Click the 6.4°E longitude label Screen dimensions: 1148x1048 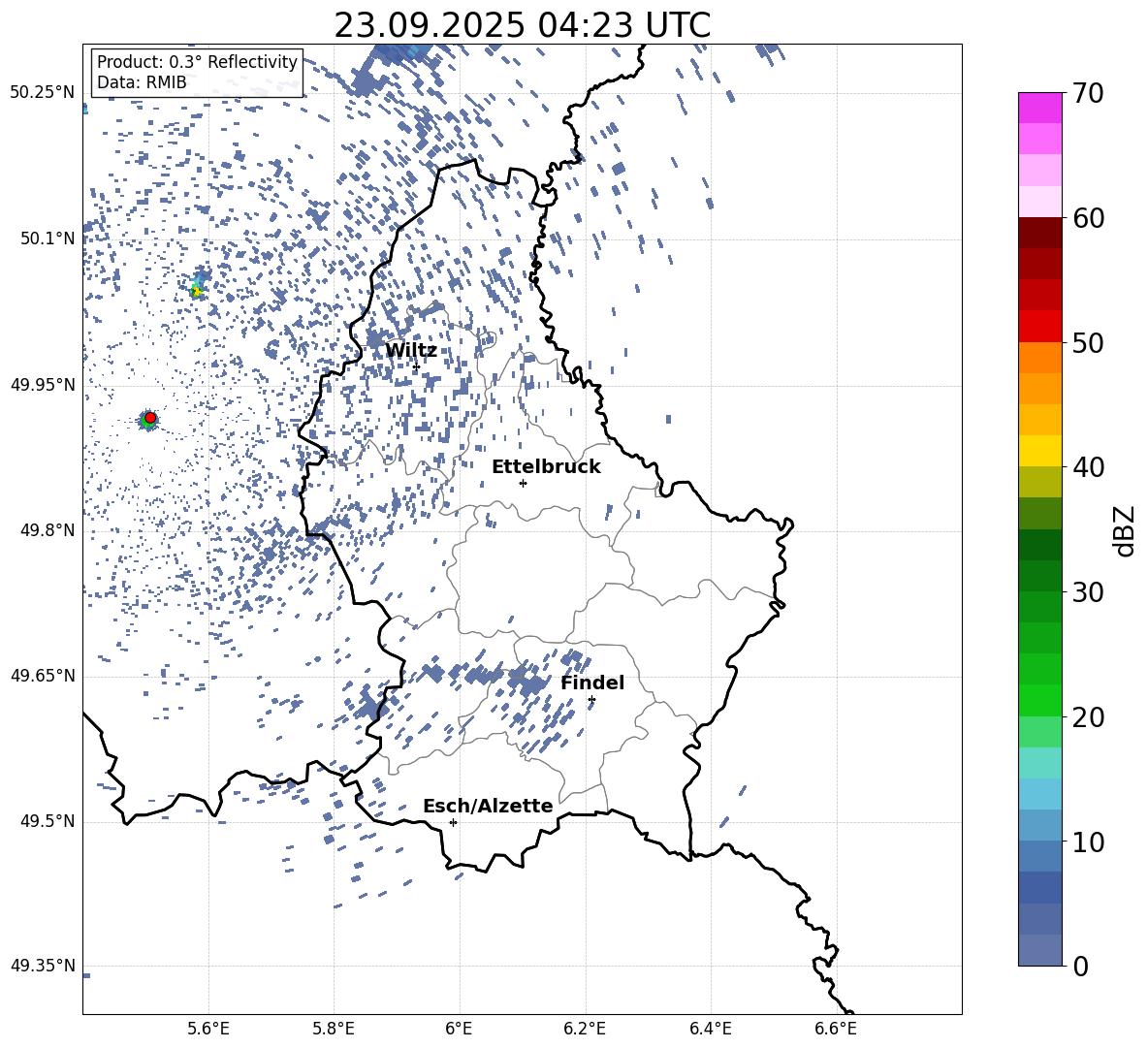coord(710,1029)
